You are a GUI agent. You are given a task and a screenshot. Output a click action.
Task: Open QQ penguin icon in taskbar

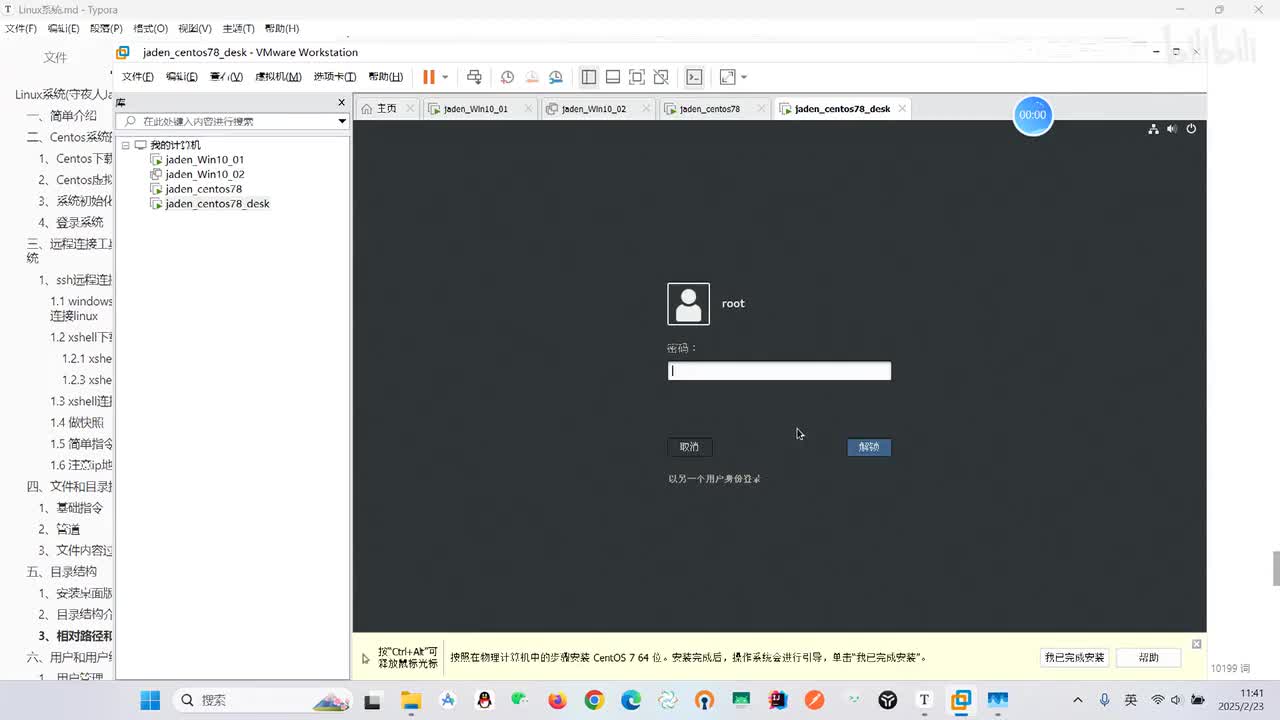click(484, 700)
